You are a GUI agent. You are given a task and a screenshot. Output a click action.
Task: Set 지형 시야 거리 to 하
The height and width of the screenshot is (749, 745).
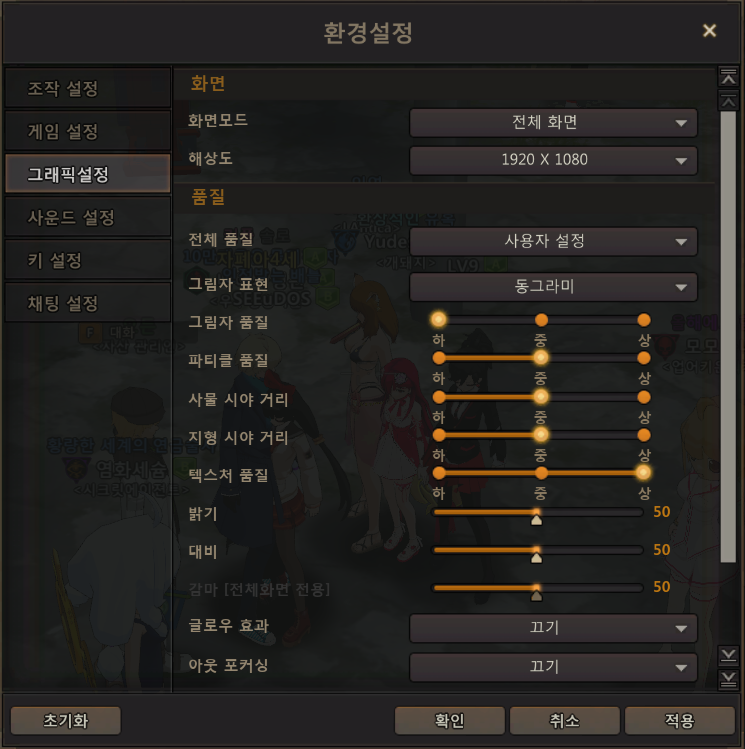click(x=439, y=435)
